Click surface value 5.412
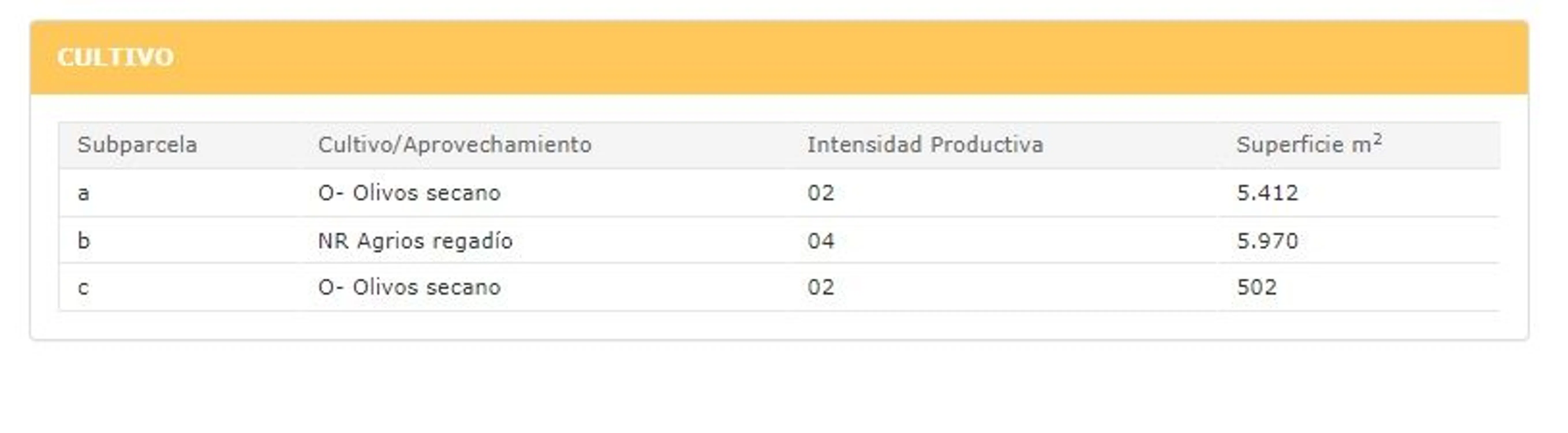The width and height of the screenshot is (1568, 433). click(1267, 193)
